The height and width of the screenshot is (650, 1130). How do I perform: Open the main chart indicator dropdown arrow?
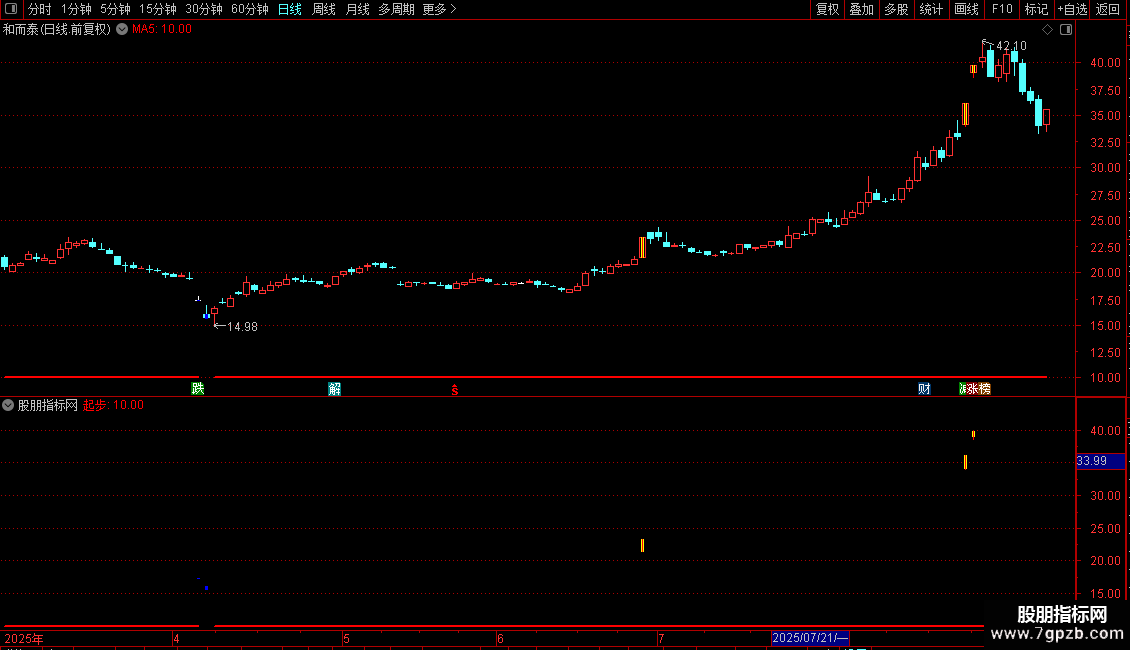pos(122,29)
